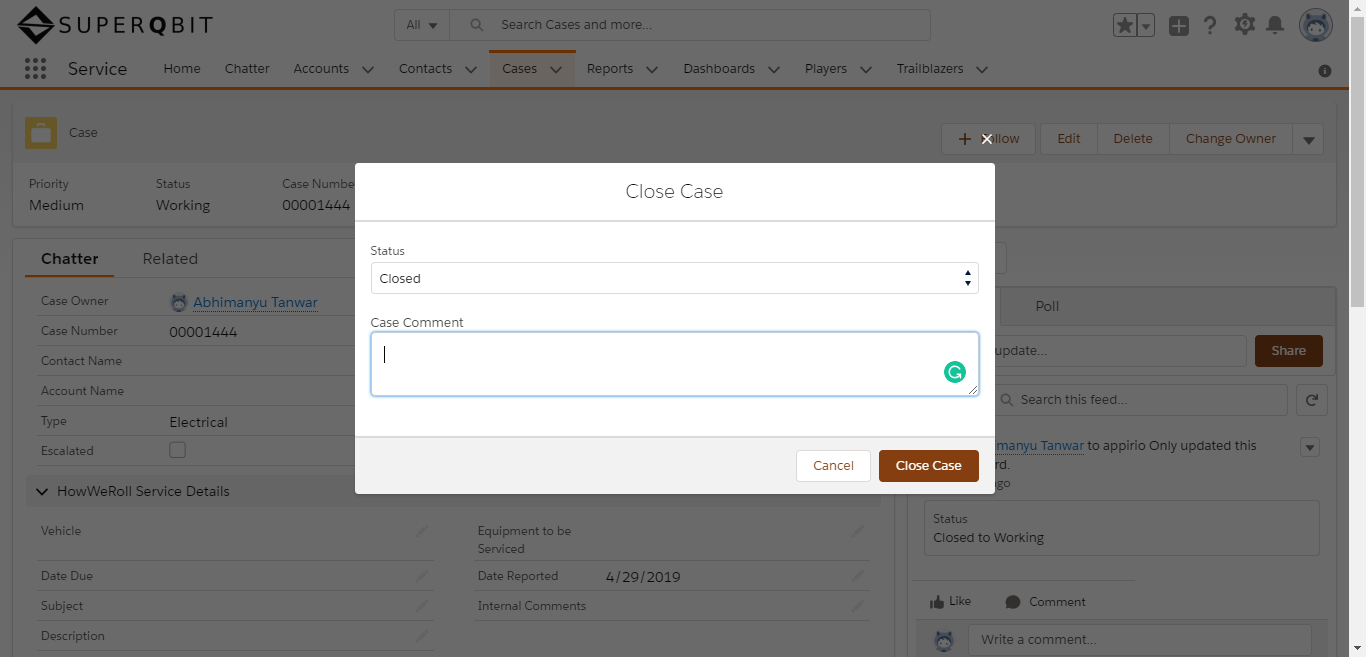Edit Internal Comments pencil icon
Viewport: 1366px width, 657px height.
(858, 606)
